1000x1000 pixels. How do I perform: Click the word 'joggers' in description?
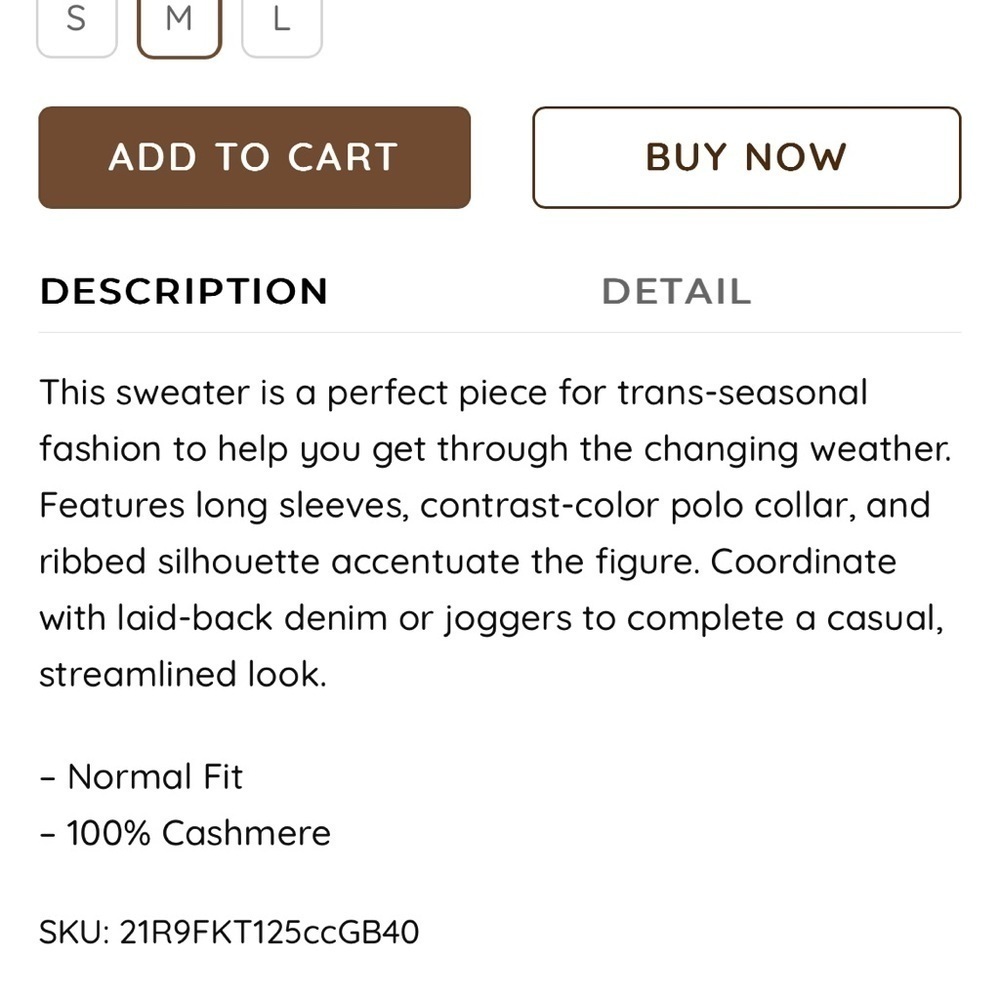(508, 620)
